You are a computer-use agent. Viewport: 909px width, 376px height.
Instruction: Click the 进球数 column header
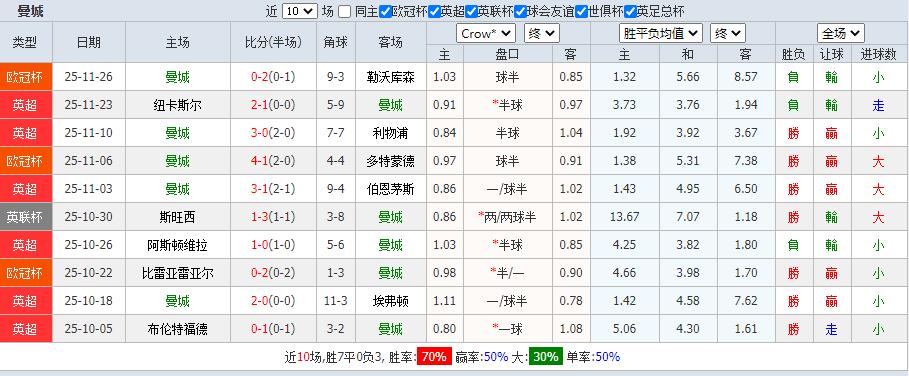[x=878, y=54]
